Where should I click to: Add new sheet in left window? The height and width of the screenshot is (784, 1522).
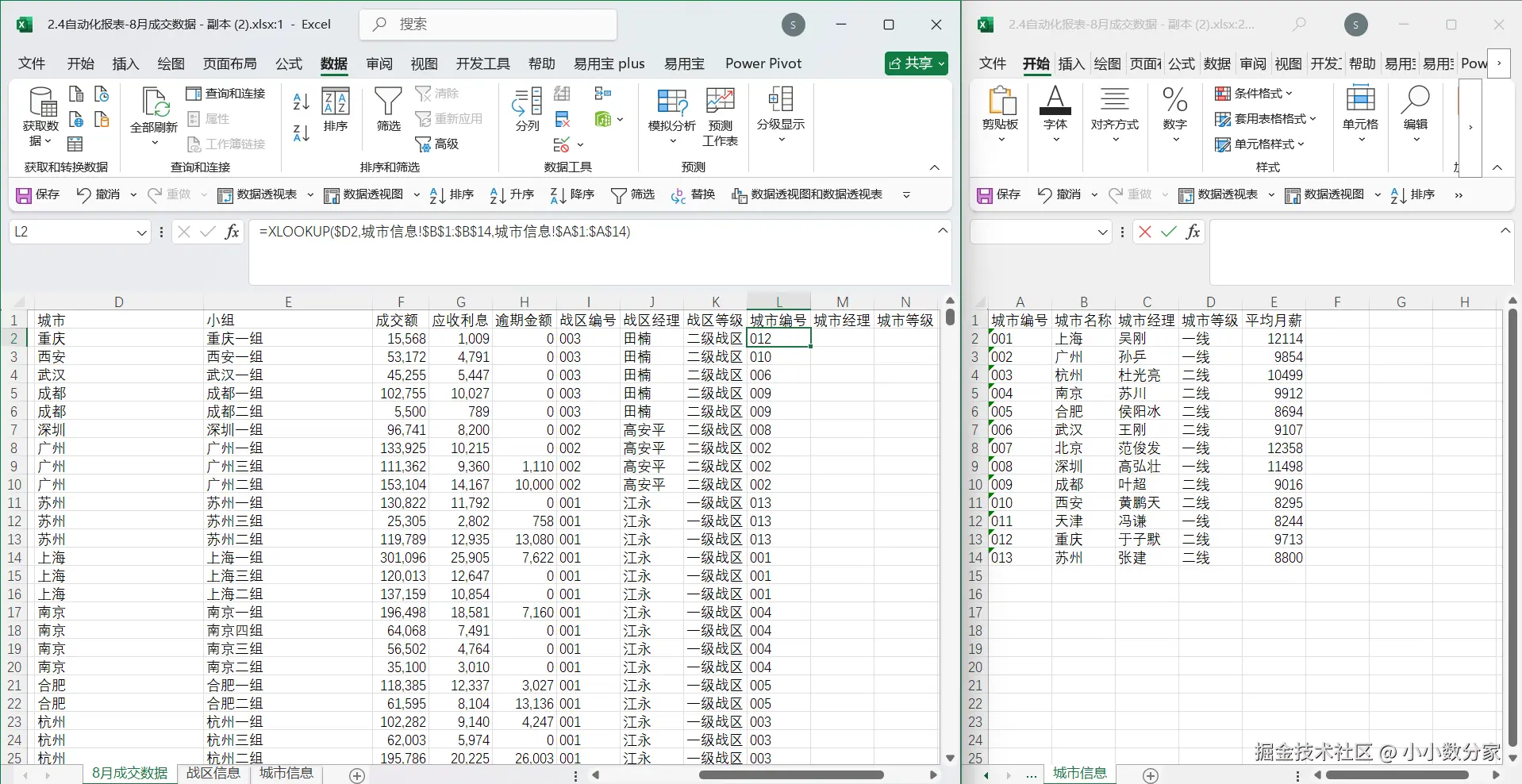(x=357, y=775)
